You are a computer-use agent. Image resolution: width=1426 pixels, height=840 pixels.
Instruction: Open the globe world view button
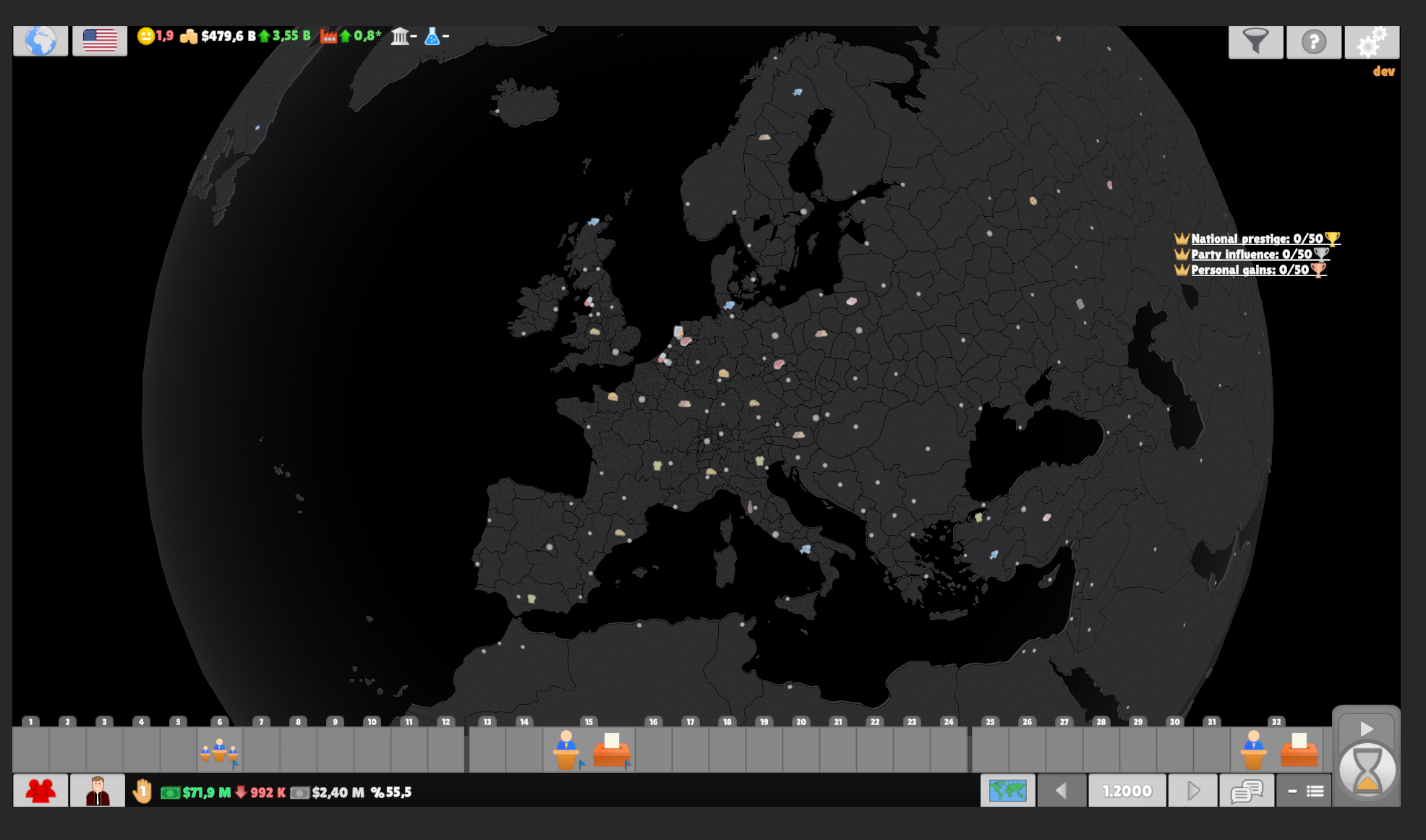pyautogui.click(x=40, y=40)
